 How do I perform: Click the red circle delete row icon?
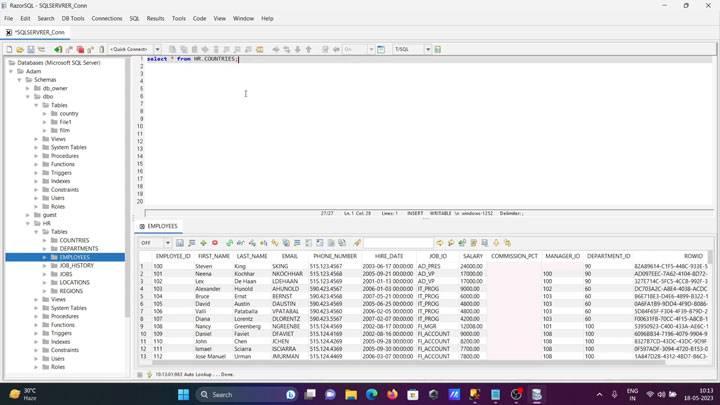(215, 242)
